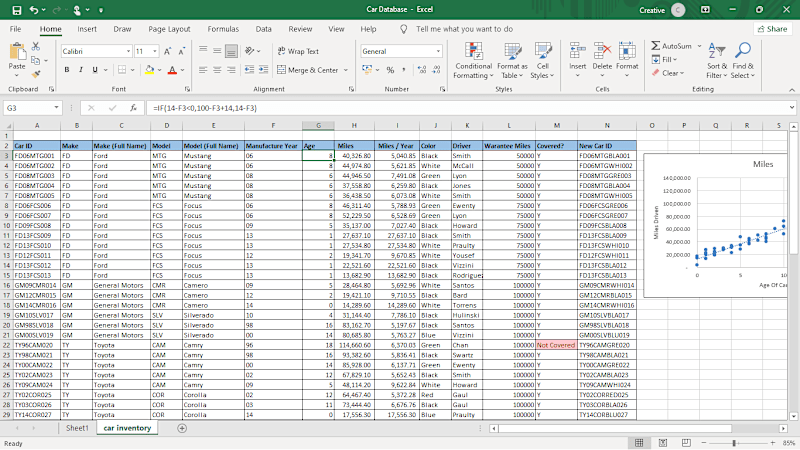Apply the red Font Color swatch
800x450 pixels.
pyautogui.click(x=172, y=70)
